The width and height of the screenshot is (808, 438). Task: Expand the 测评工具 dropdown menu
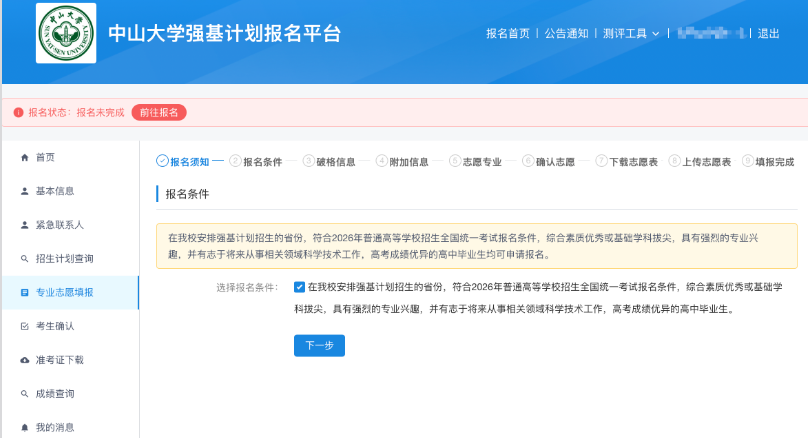click(632, 33)
